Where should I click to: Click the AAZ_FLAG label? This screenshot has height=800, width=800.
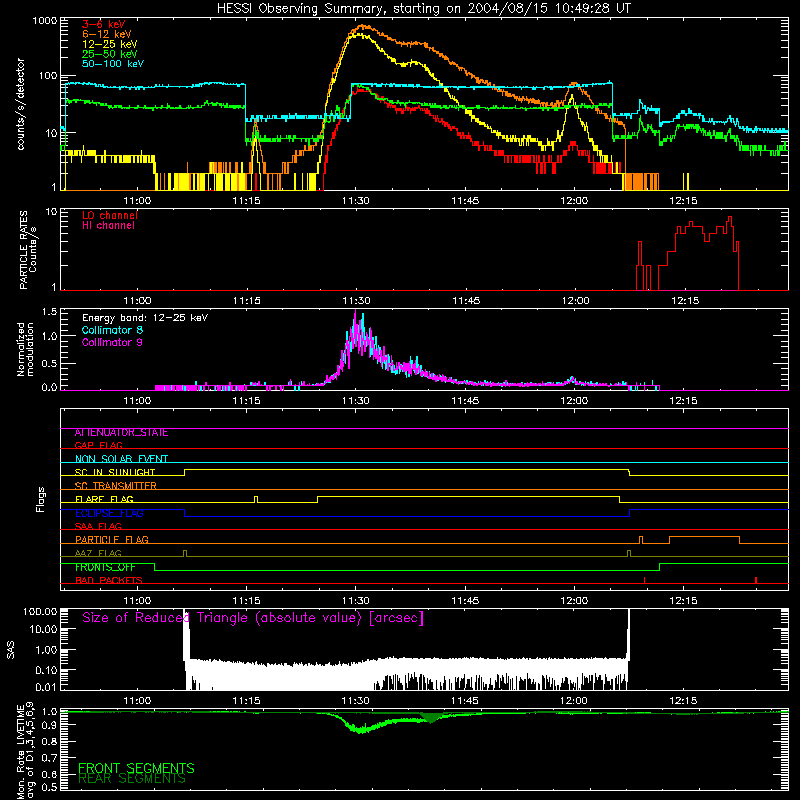click(x=98, y=553)
